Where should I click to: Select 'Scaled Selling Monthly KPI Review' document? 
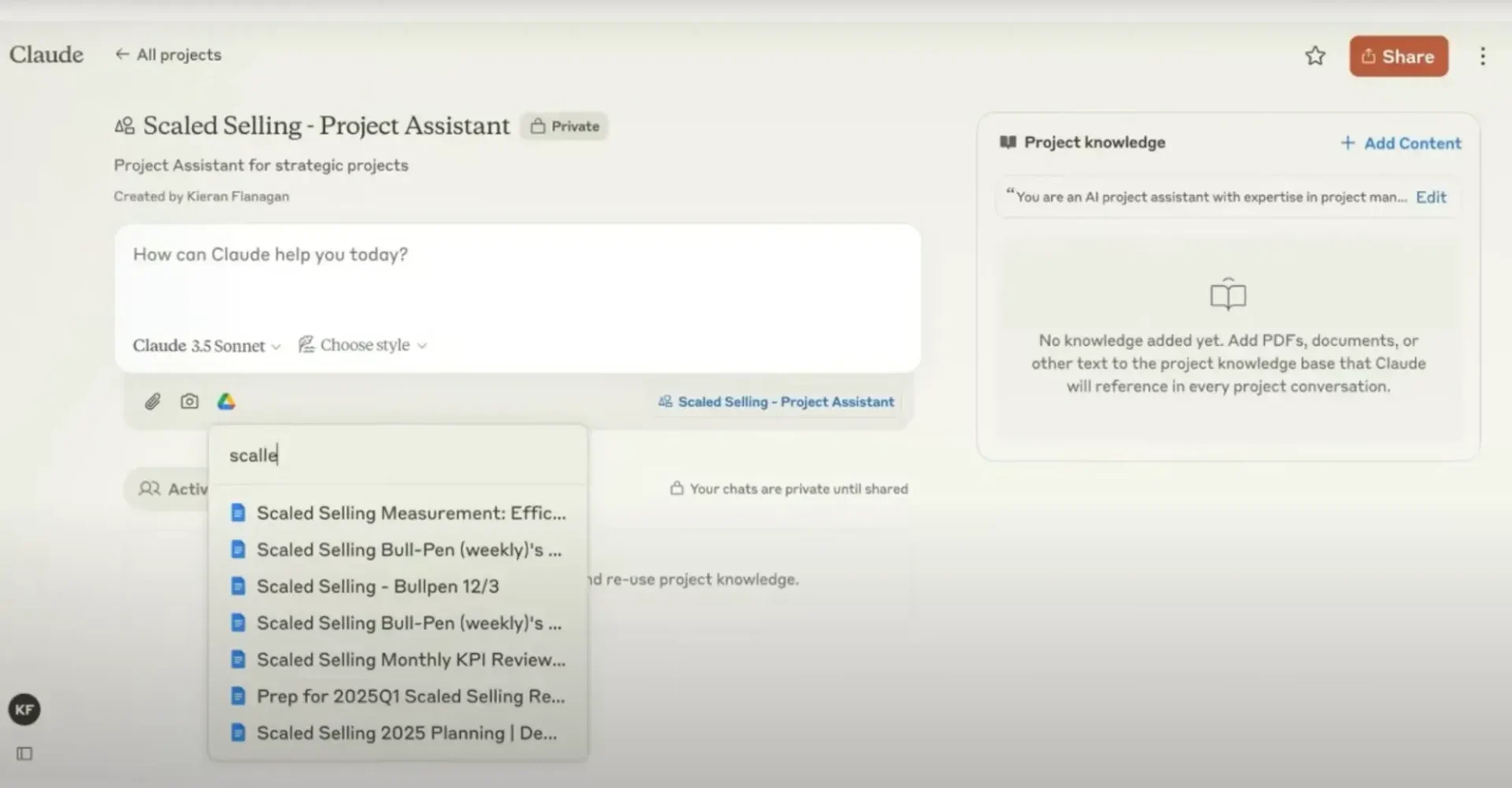click(398, 660)
